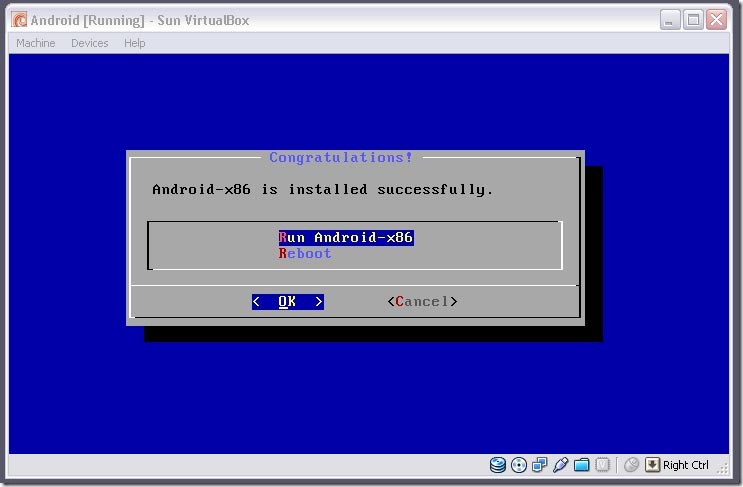Close the VirtualBox window

point(716,20)
